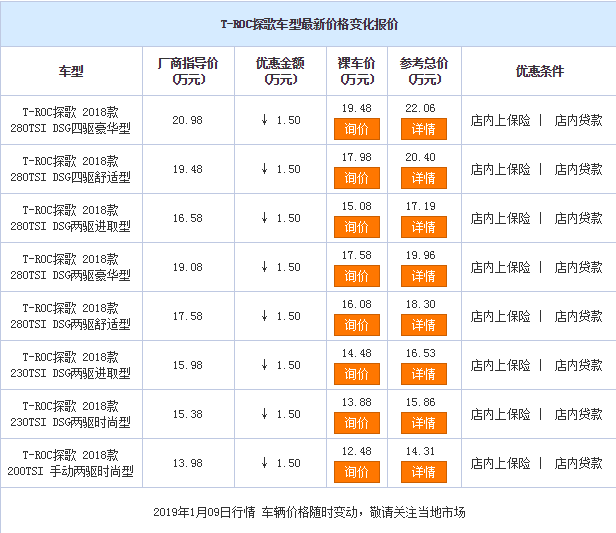View 详情 under total price 14.31
The image size is (616, 533).
click(x=424, y=472)
